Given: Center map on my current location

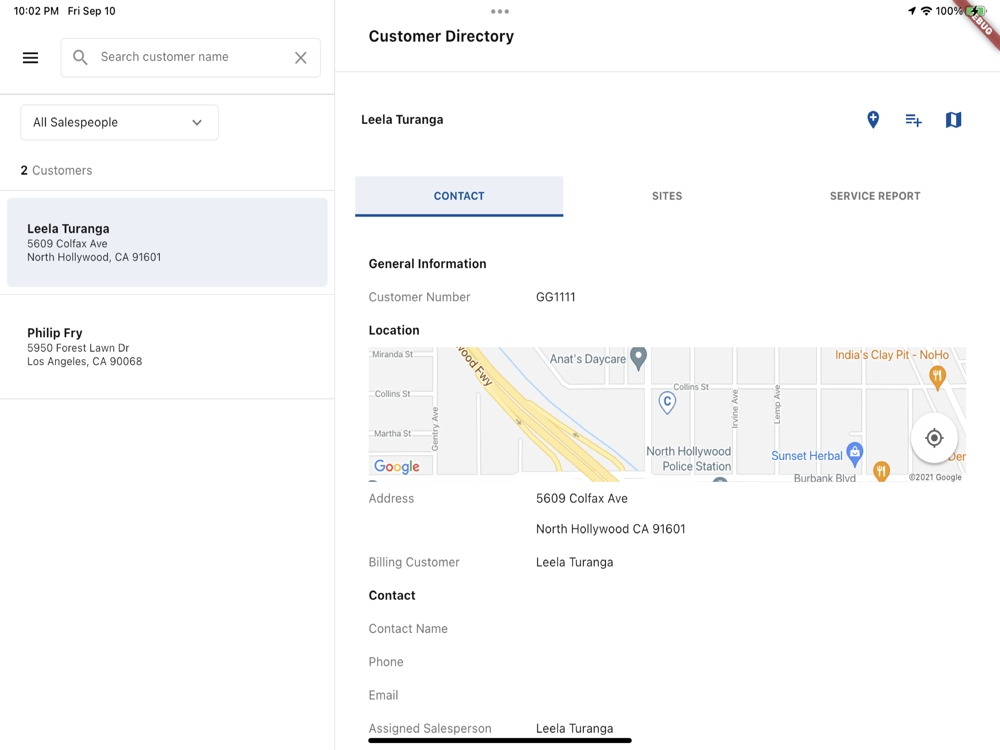Looking at the screenshot, I should (934, 438).
